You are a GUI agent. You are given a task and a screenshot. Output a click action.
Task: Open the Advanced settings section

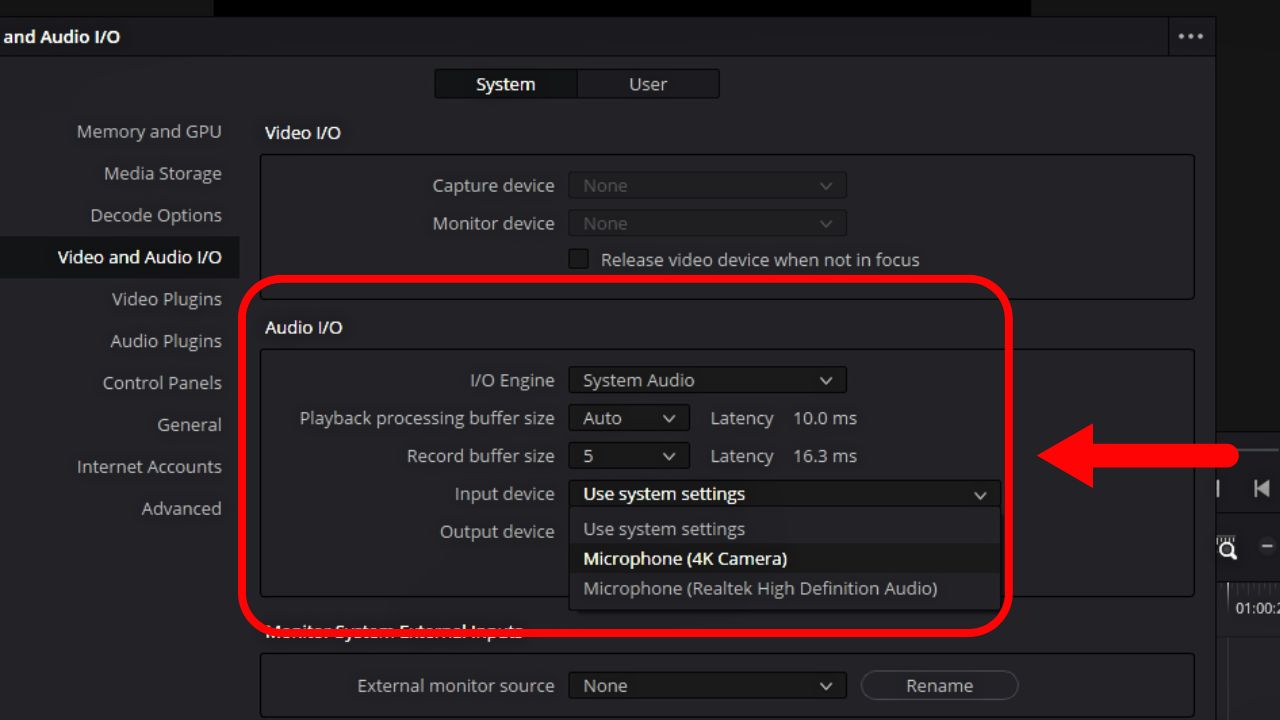click(x=181, y=508)
